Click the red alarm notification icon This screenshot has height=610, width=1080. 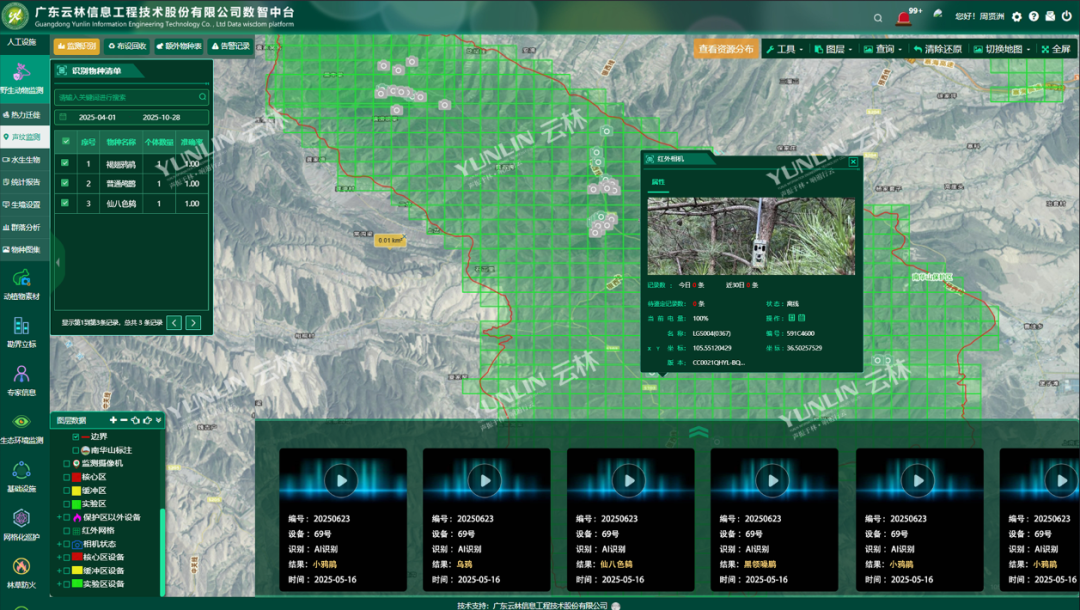(x=904, y=17)
